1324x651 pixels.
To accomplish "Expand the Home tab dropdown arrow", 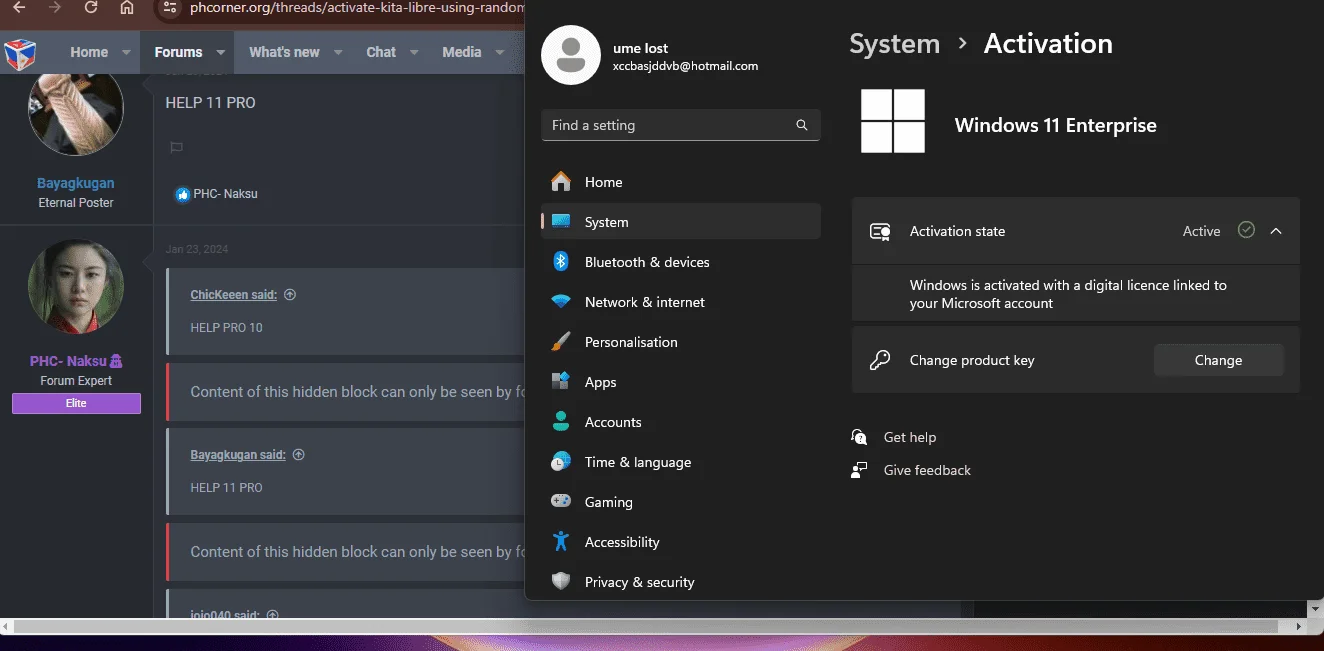I will [x=126, y=52].
